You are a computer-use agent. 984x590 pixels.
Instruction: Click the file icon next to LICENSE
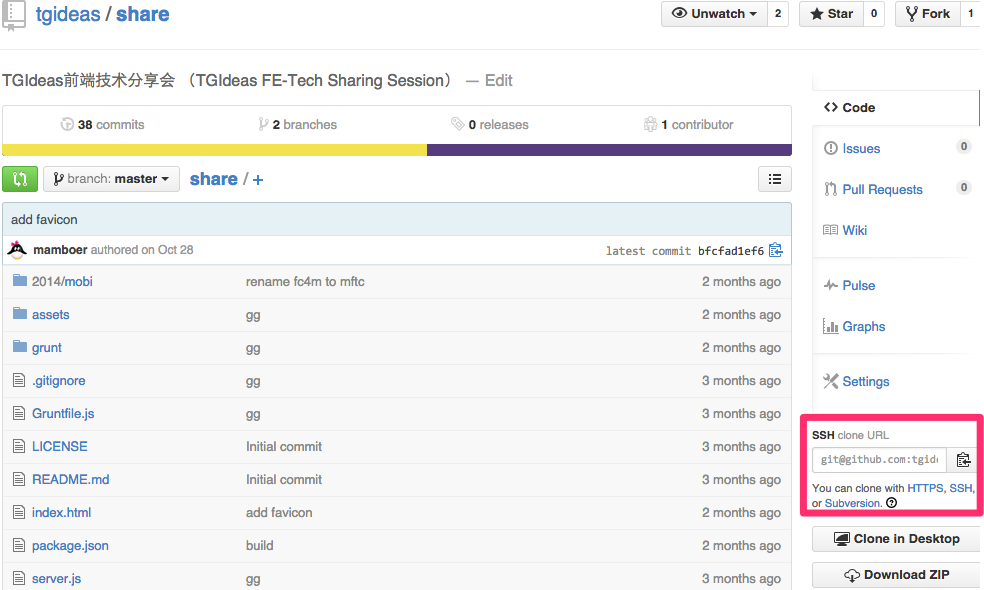(x=19, y=446)
